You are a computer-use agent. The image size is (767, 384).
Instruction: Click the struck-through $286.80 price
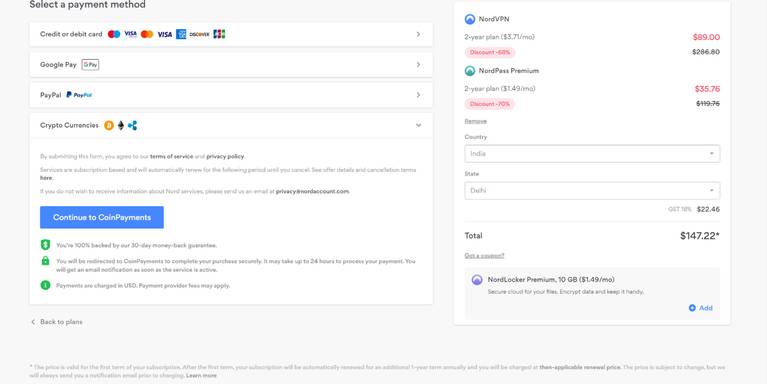[706, 52]
